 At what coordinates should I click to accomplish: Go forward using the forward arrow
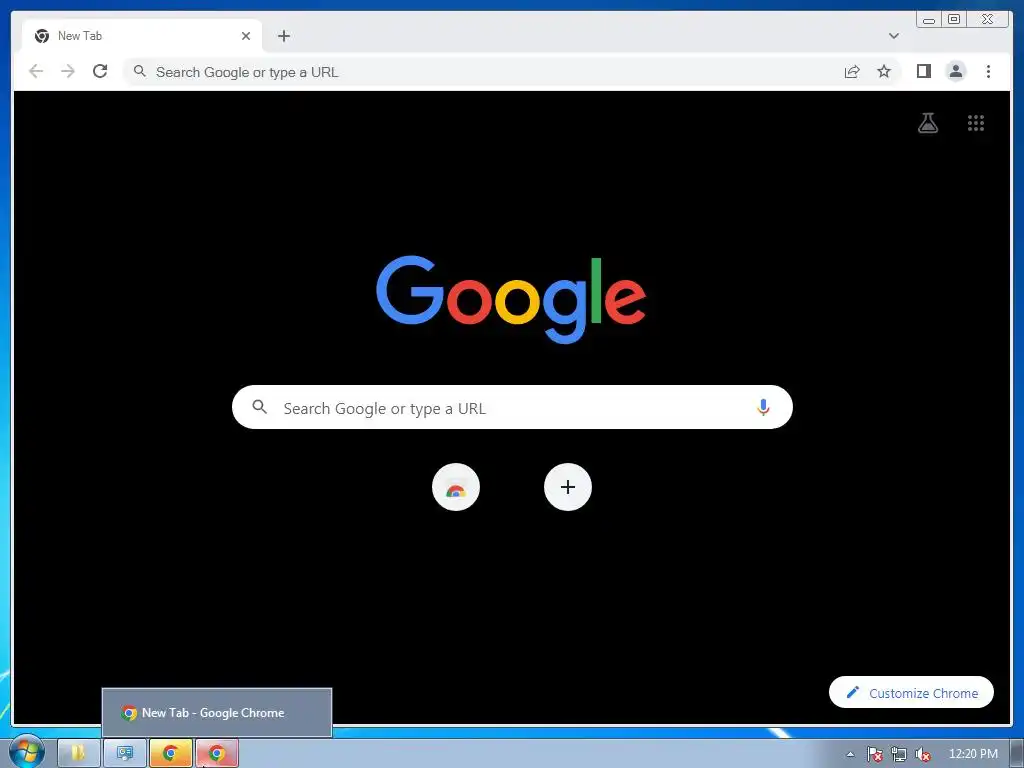click(68, 71)
